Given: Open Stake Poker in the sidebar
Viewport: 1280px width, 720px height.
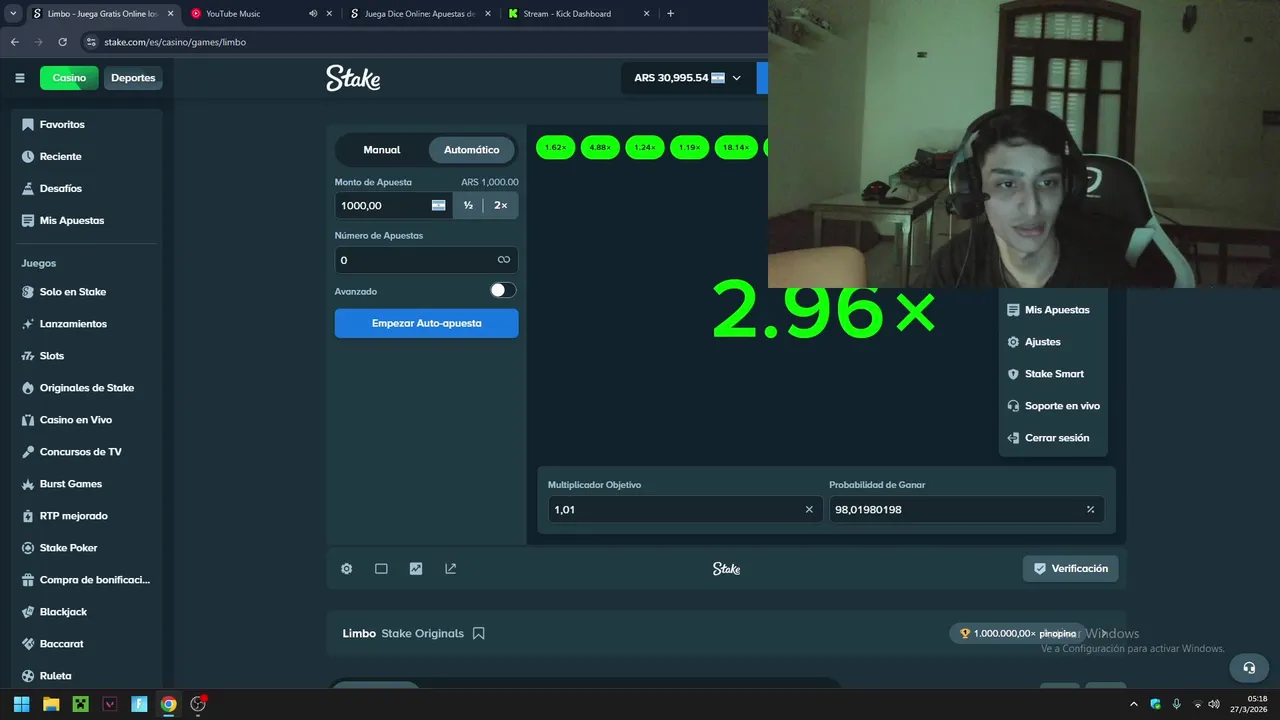Looking at the screenshot, I should [x=86, y=548].
